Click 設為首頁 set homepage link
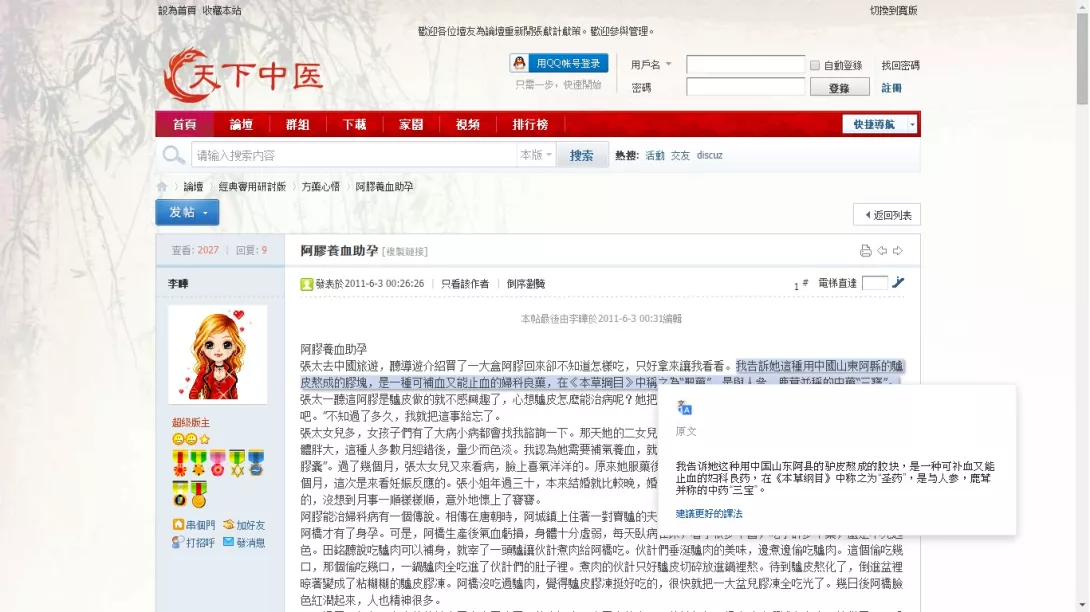Viewport: 1090px width, 612px height. point(177,10)
